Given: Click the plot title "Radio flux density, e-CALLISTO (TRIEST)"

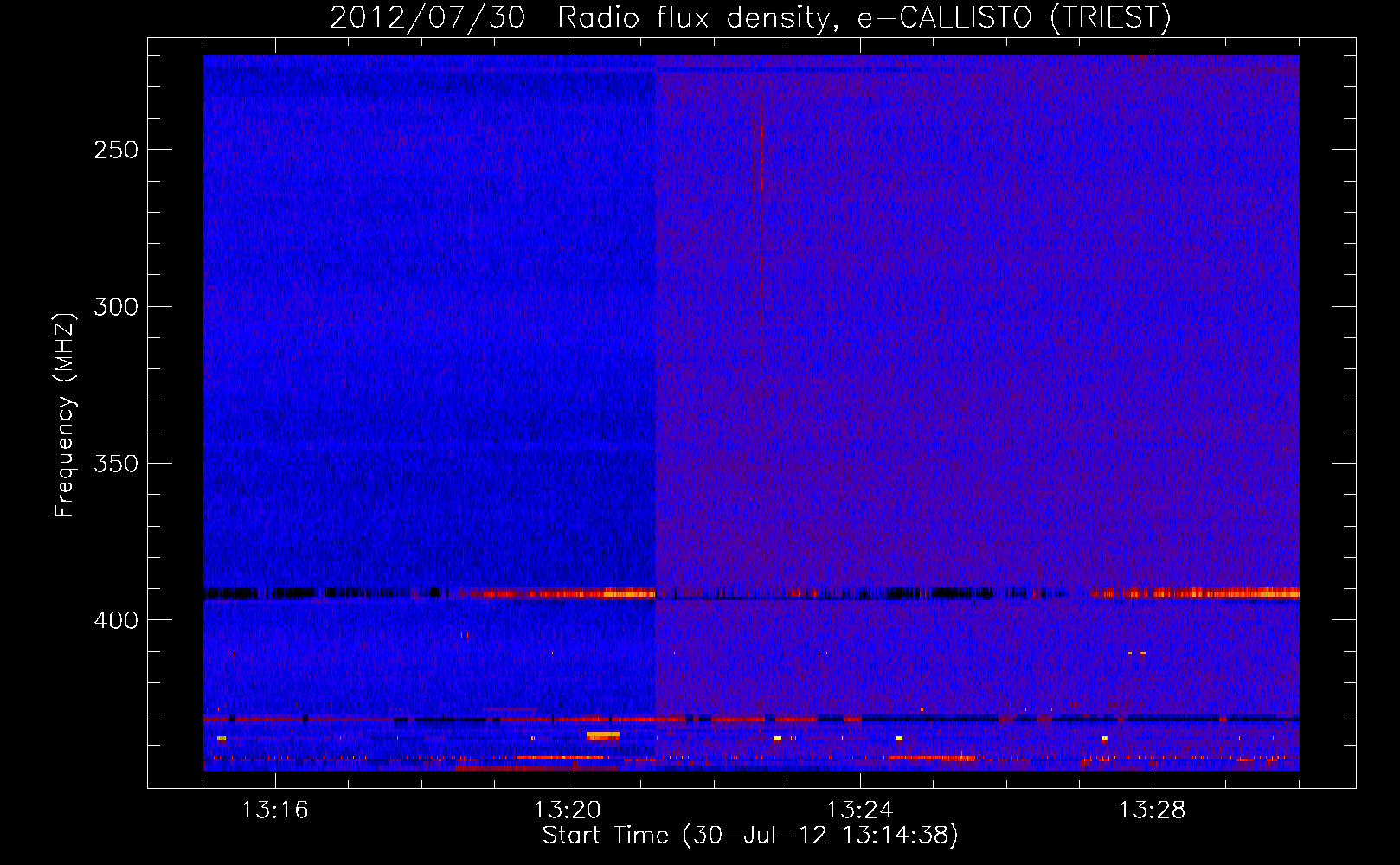Looking at the screenshot, I should click(864, 17).
